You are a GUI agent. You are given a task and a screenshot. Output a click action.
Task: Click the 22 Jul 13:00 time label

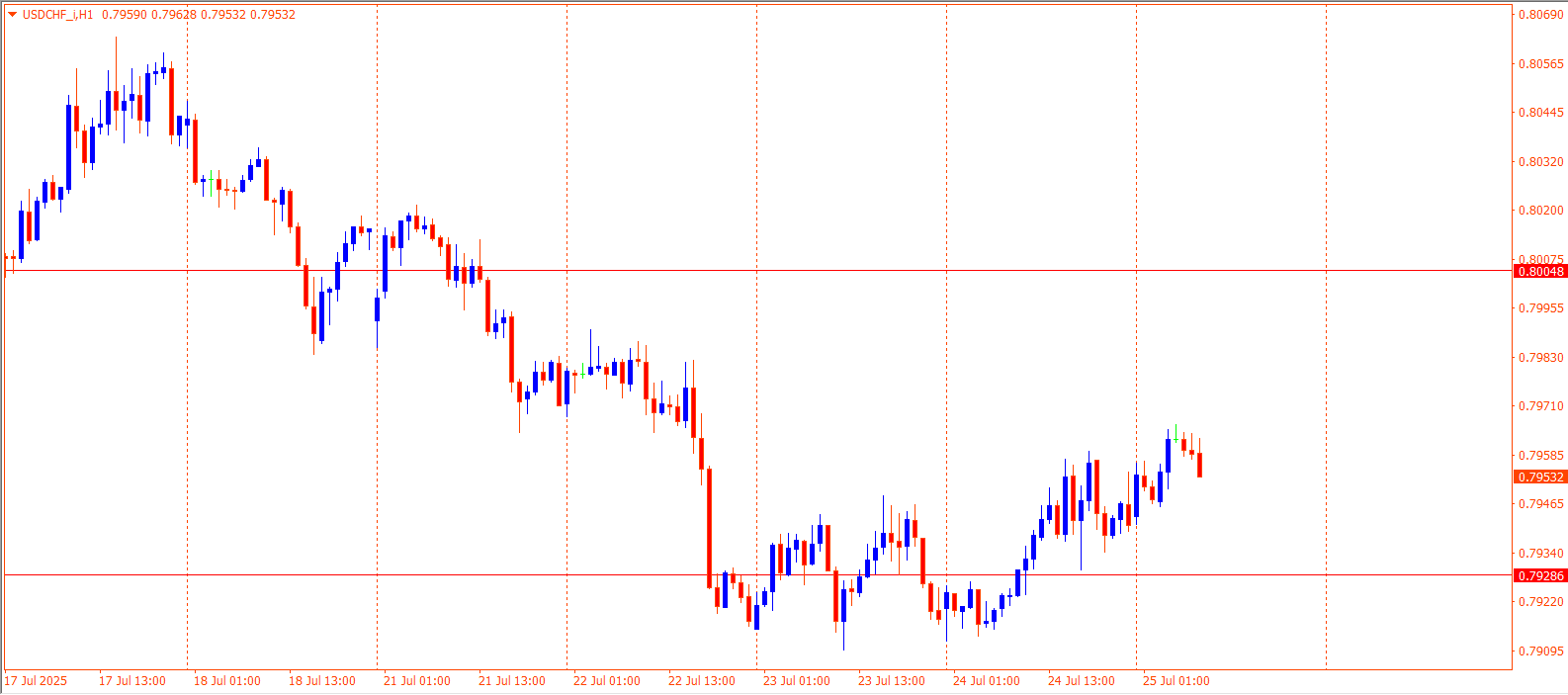coord(702,681)
